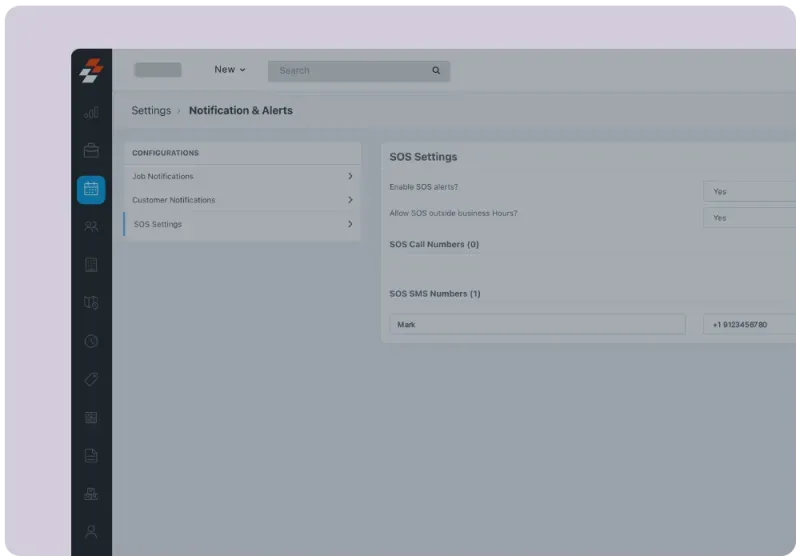The width and height of the screenshot is (800, 560).
Task: Open the people/customers icon in the sidebar
Action: [91, 226]
